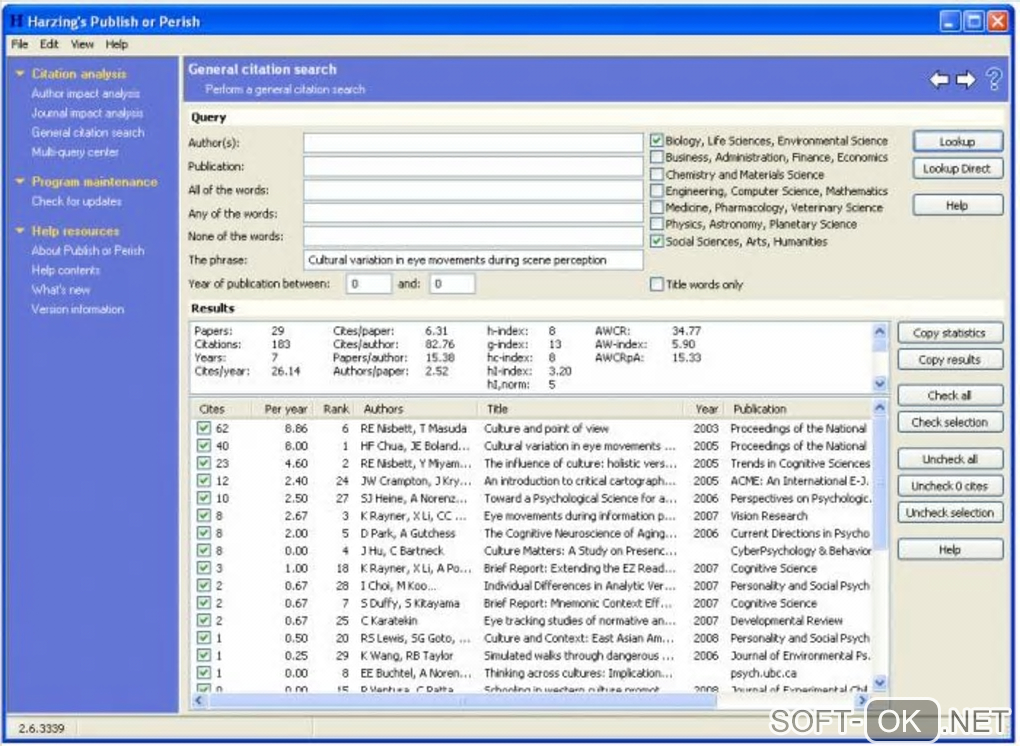Select General citation search in sidebar
The width and height of the screenshot is (1020, 746).
click(88, 133)
